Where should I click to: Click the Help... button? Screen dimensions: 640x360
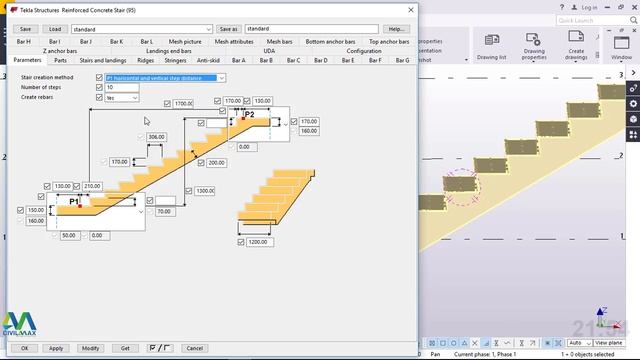[396, 29]
